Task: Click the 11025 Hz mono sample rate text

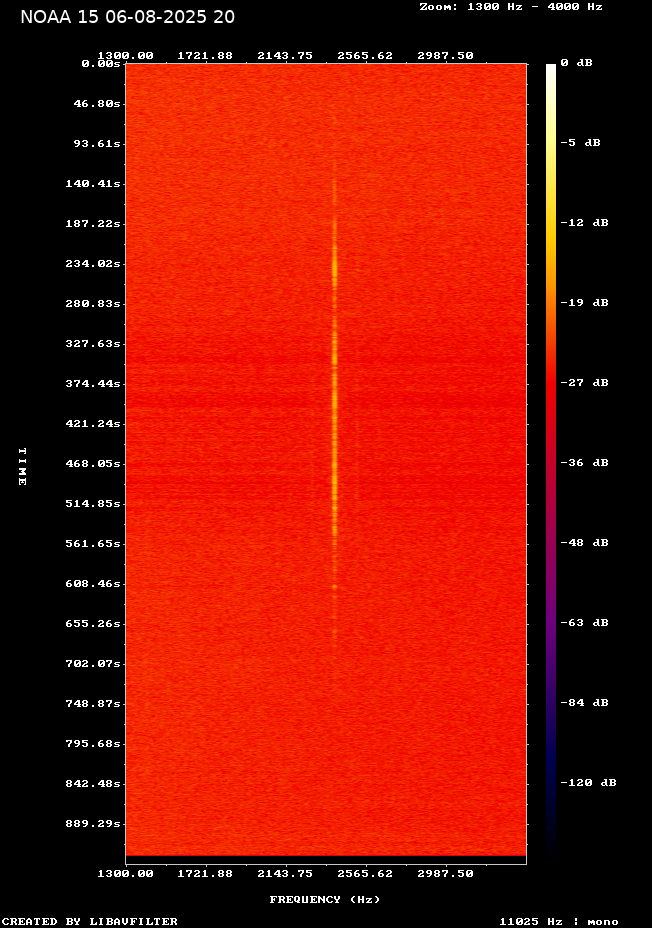Action: click(x=558, y=921)
